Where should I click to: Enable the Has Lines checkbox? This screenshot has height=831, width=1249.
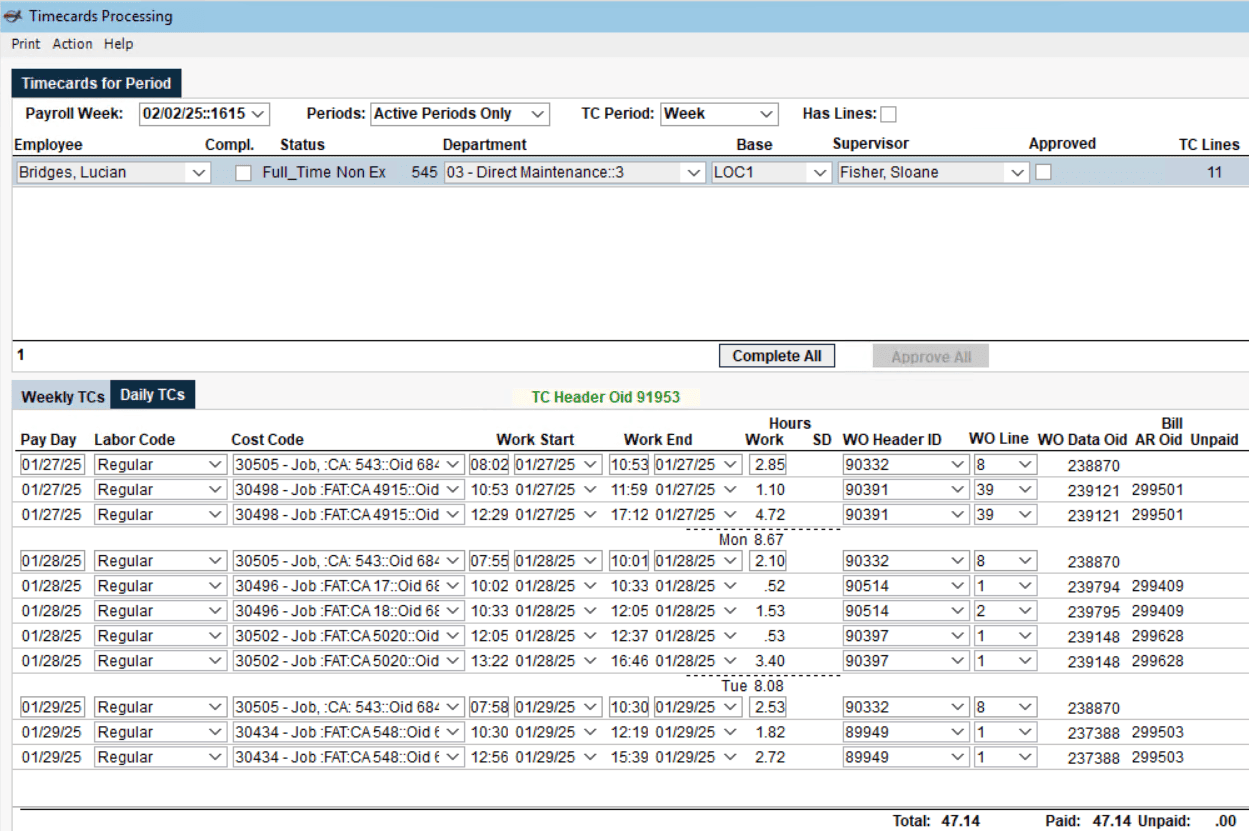coord(889,113)
